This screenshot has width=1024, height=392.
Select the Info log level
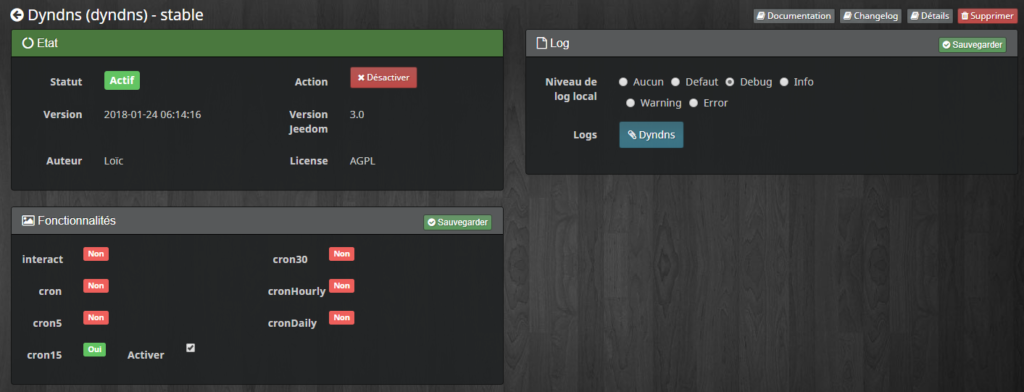[x=784, y=82]
